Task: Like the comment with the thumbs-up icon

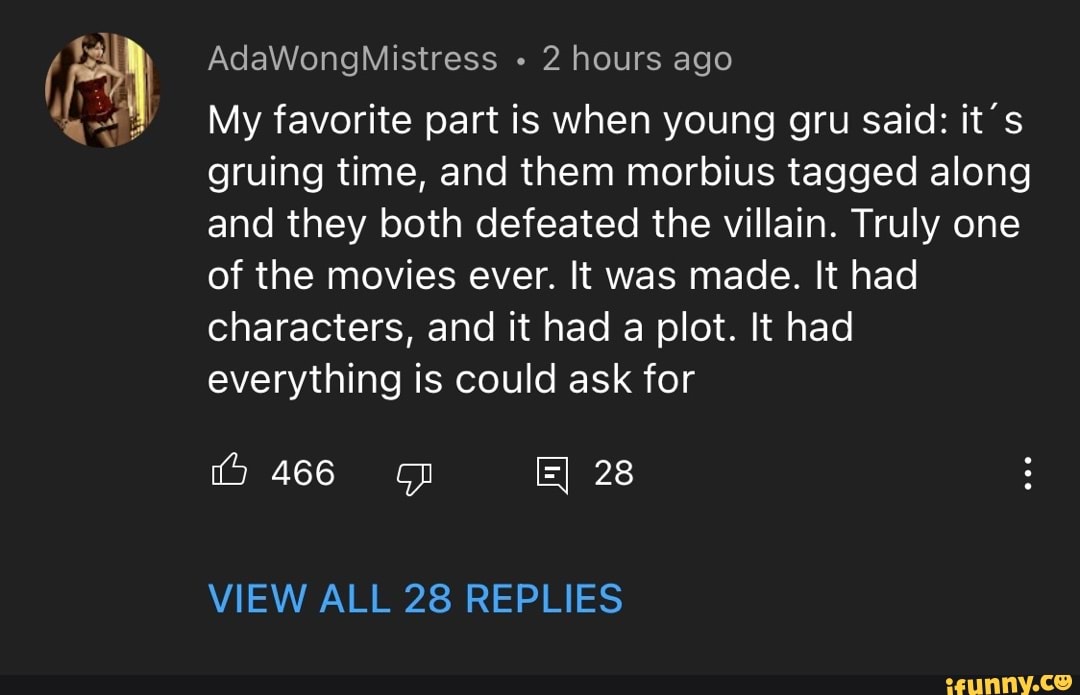Action: point(227,472)
